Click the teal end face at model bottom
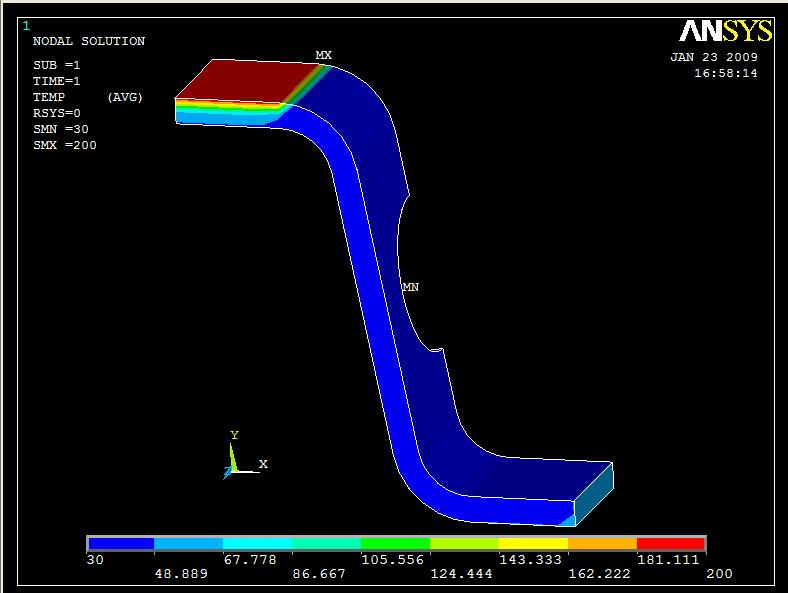The width and height of the screenshot is (788, 593). 594,495
